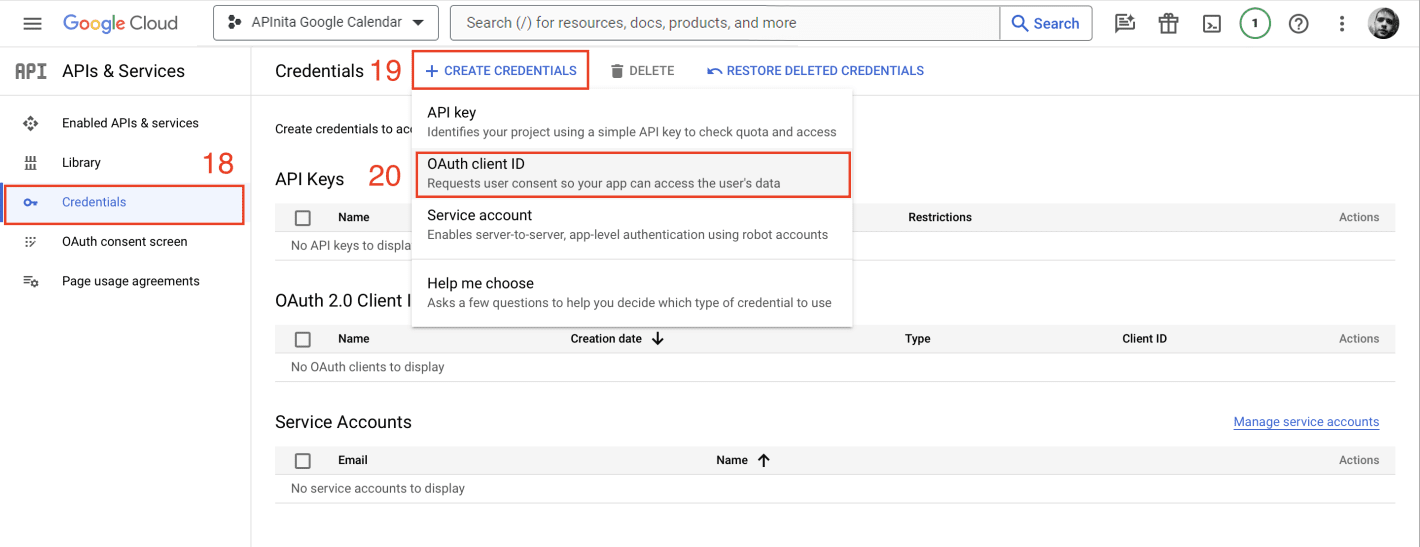Open the more options three-dot menu
Viewport: 1420px width, 547px height.
pos(1341,23)
